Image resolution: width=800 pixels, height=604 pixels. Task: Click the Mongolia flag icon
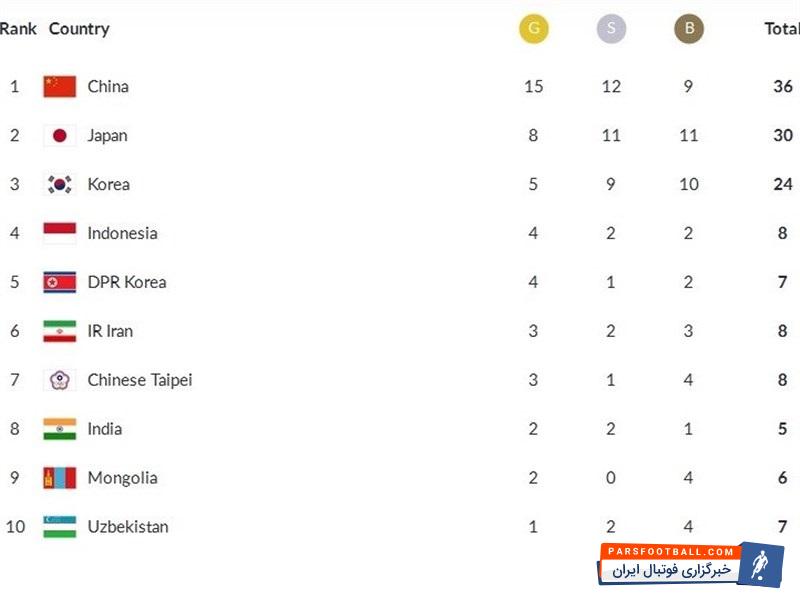pos(60,478)
